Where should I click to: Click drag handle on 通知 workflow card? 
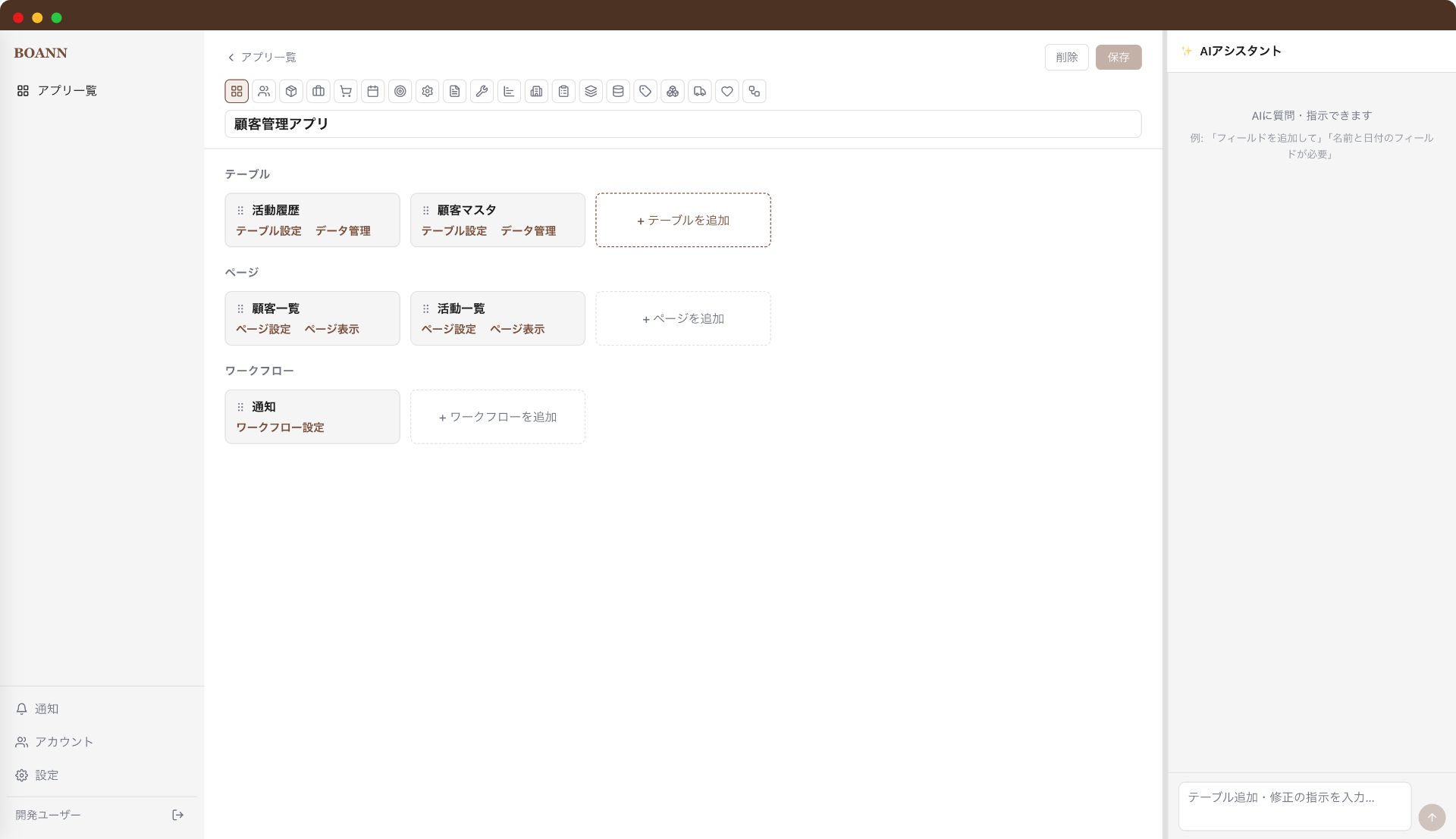click(240, 407)
